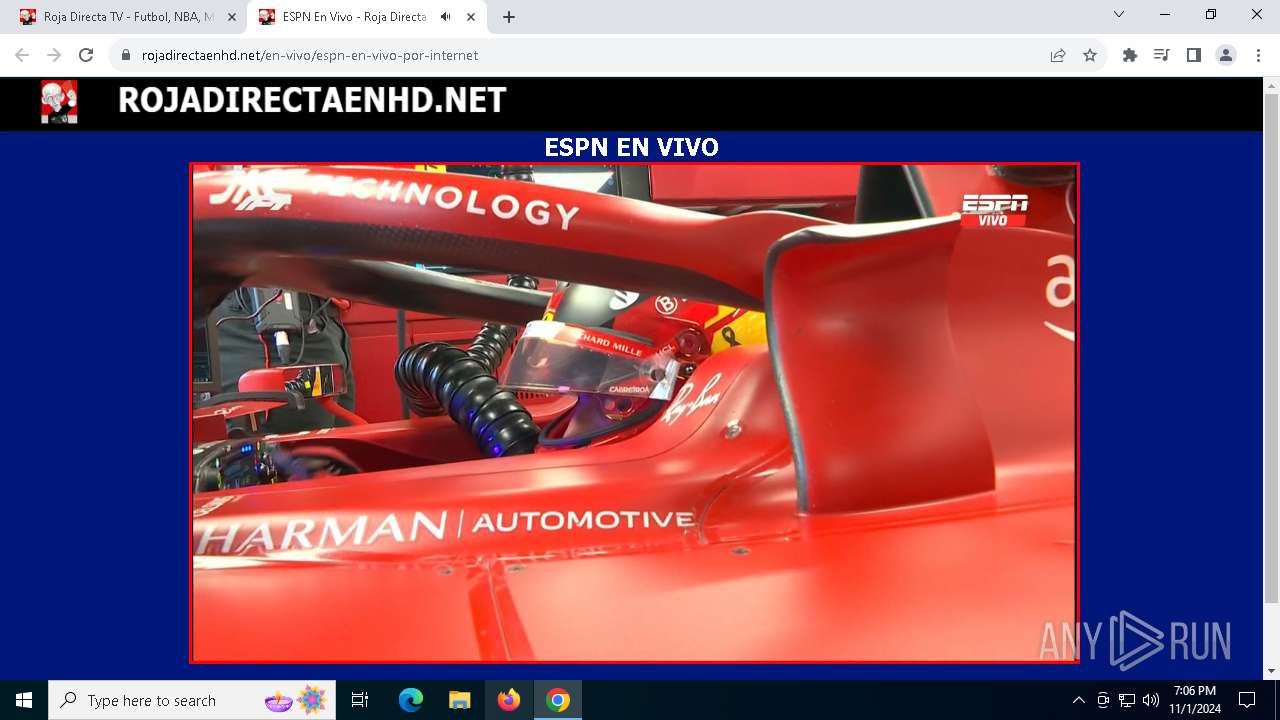Screen dimensions: 1280x720
Task: Mute the ESPN tab audio icon
Action: [x=445, y=17]
